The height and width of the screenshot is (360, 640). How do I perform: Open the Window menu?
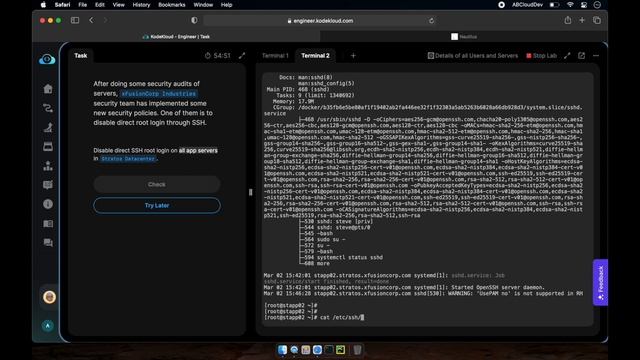coord(203,5)
